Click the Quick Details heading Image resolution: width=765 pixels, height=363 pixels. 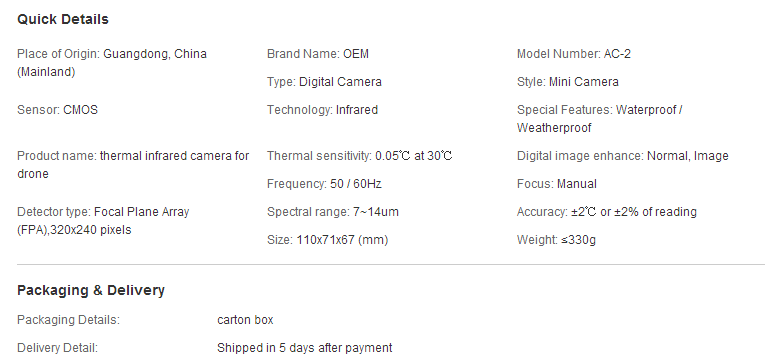tap(63, 20)
